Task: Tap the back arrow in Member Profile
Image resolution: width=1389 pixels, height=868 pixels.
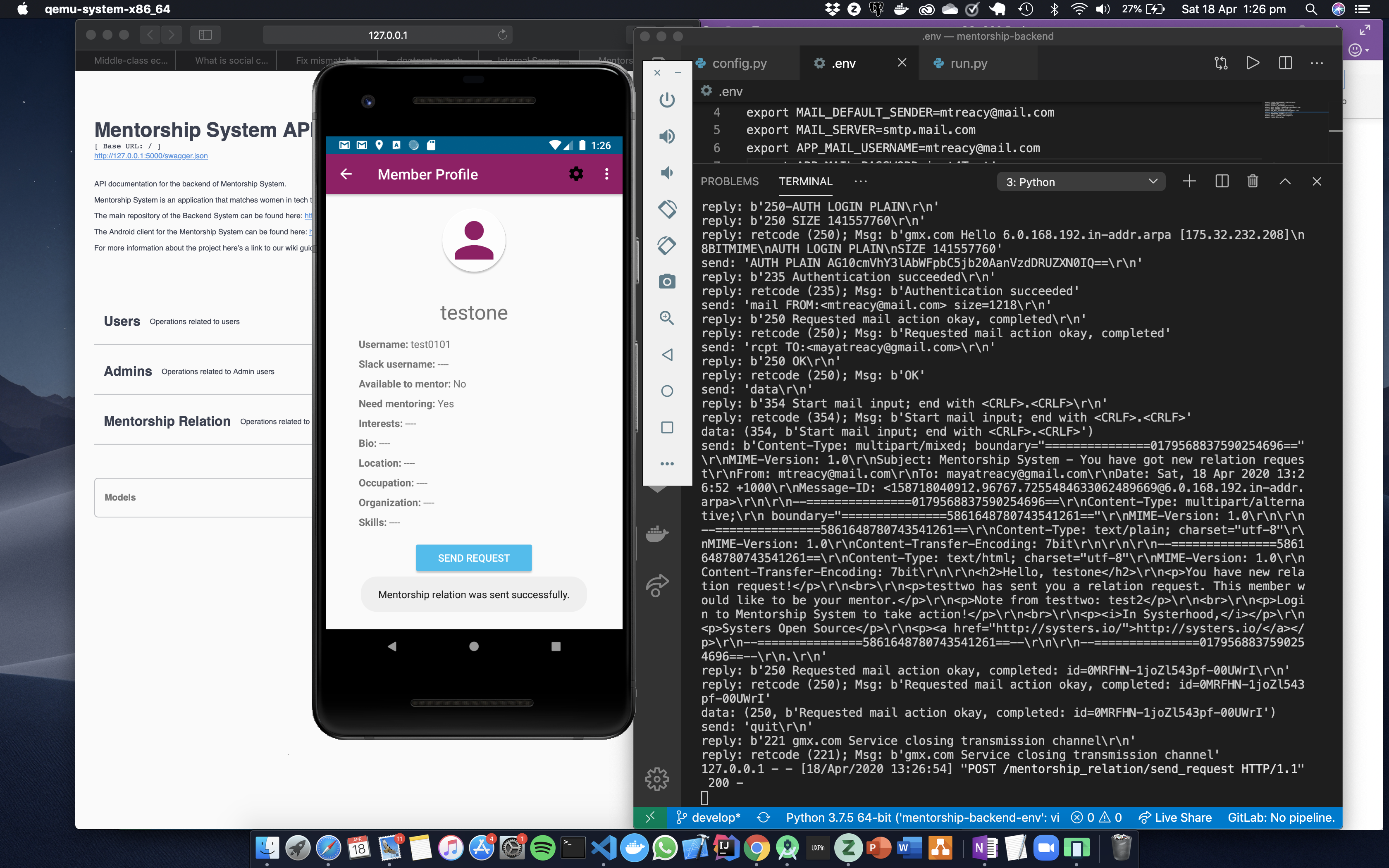Action: pyautogui.click(x=346, y=174)
